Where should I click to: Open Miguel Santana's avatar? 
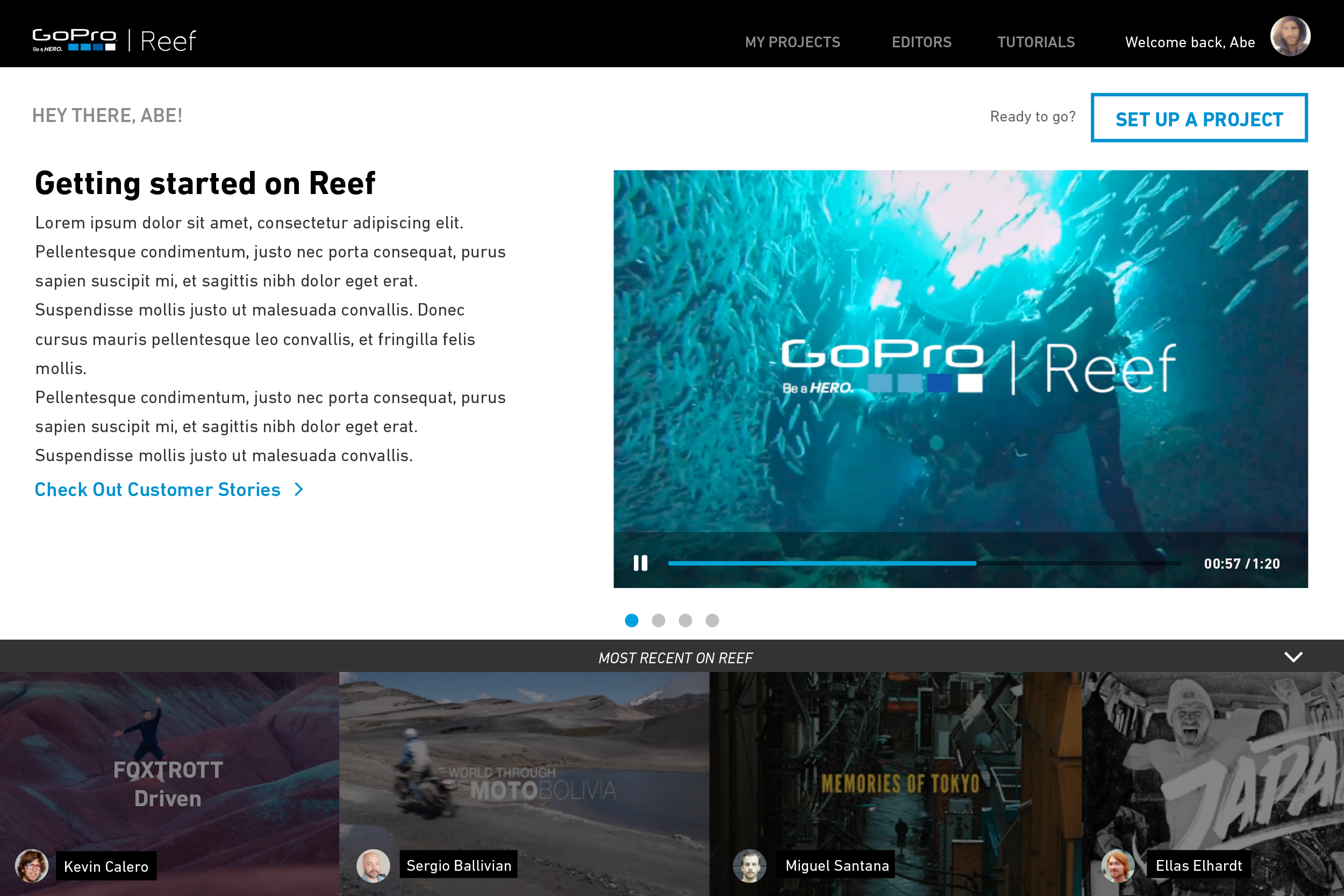click(749, 865)
